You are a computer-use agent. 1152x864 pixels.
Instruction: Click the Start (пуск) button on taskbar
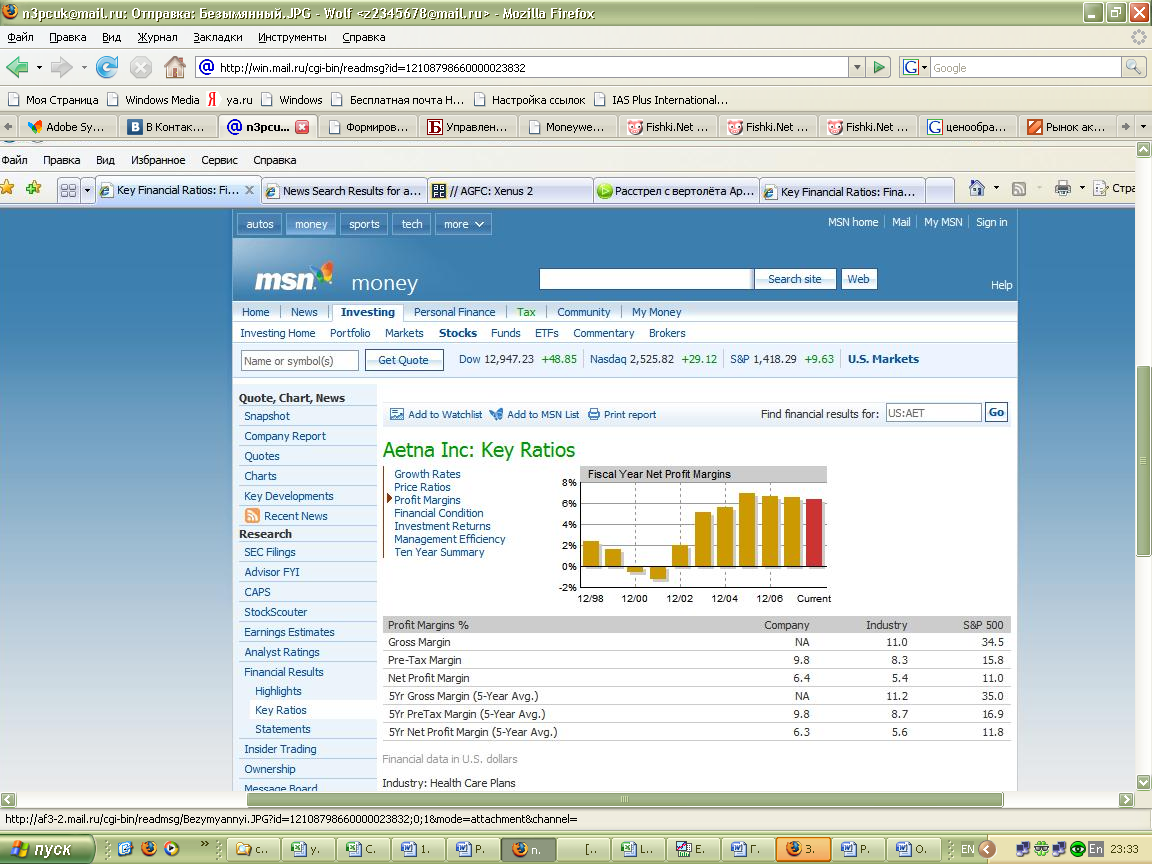(x=47, y=849)
